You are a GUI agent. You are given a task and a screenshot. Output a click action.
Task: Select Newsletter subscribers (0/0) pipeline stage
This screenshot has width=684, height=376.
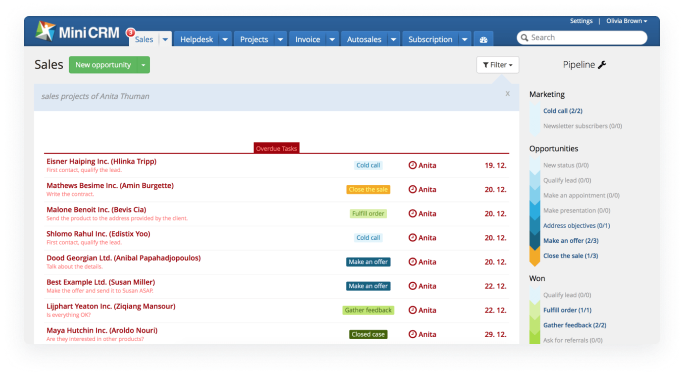point(582,126)
